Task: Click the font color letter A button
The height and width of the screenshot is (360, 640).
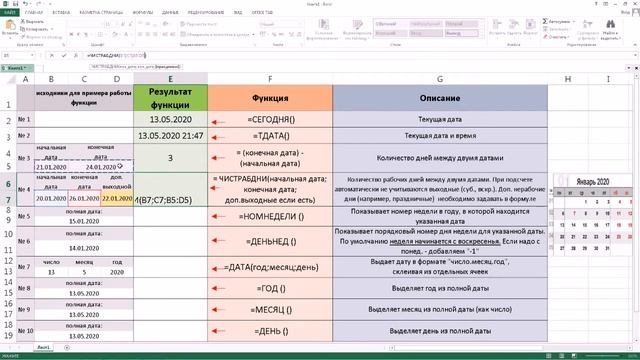Action: pos(126,35)
